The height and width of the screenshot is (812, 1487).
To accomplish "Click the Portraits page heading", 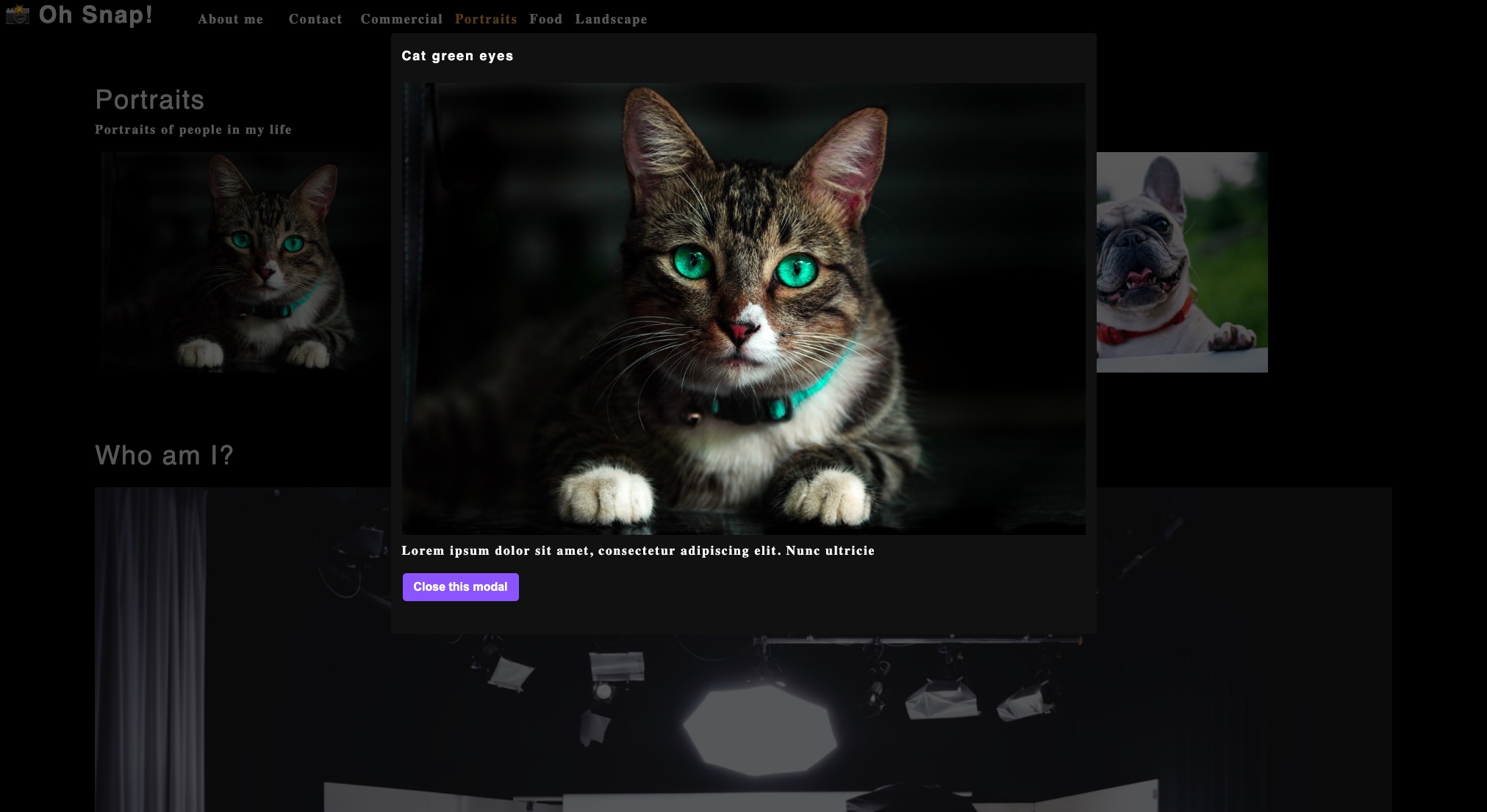I will [x=150, y=100].
